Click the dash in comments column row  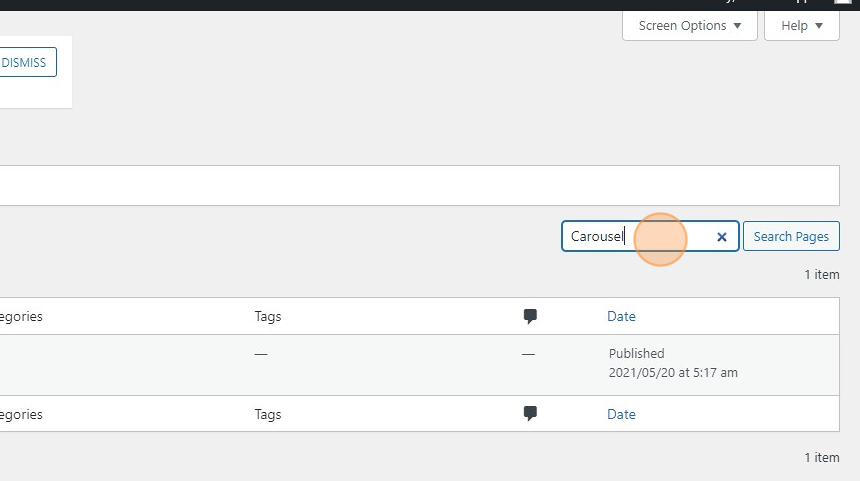528,354
